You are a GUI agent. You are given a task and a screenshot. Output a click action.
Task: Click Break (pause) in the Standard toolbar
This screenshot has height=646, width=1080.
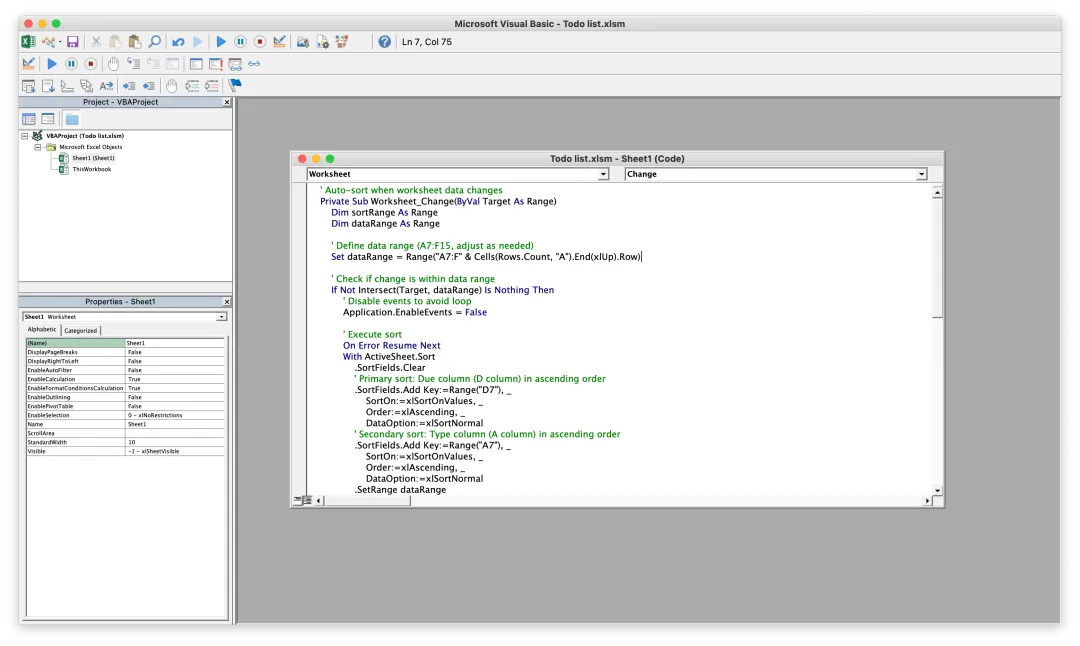tap(240, 41)
